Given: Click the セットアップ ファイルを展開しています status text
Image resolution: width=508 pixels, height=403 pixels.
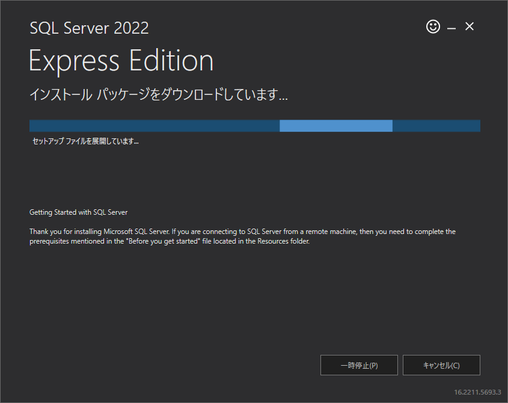Looking at the screenshot, I should coord(86,141).
